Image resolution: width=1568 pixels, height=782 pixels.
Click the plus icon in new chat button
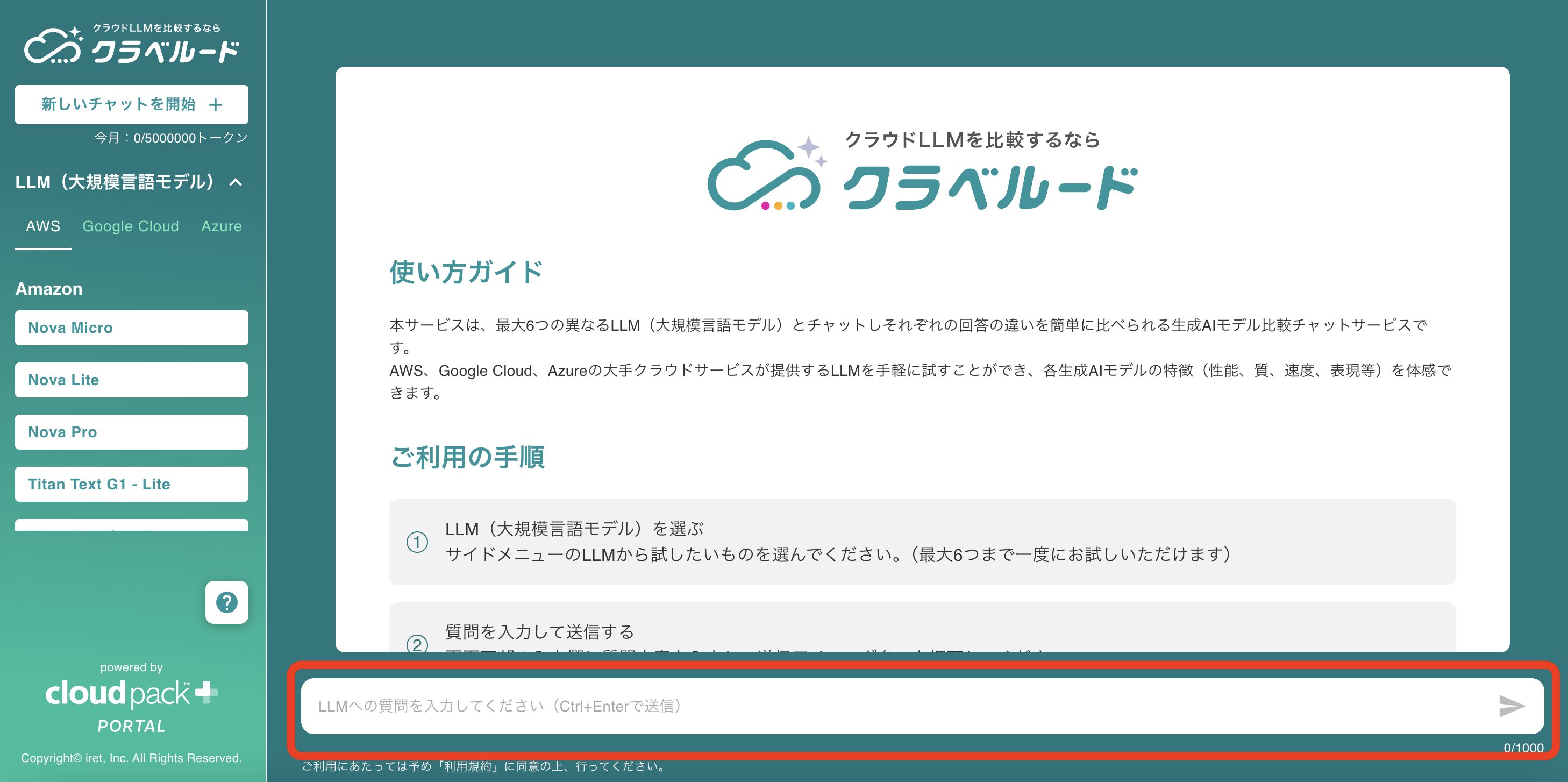216,105
